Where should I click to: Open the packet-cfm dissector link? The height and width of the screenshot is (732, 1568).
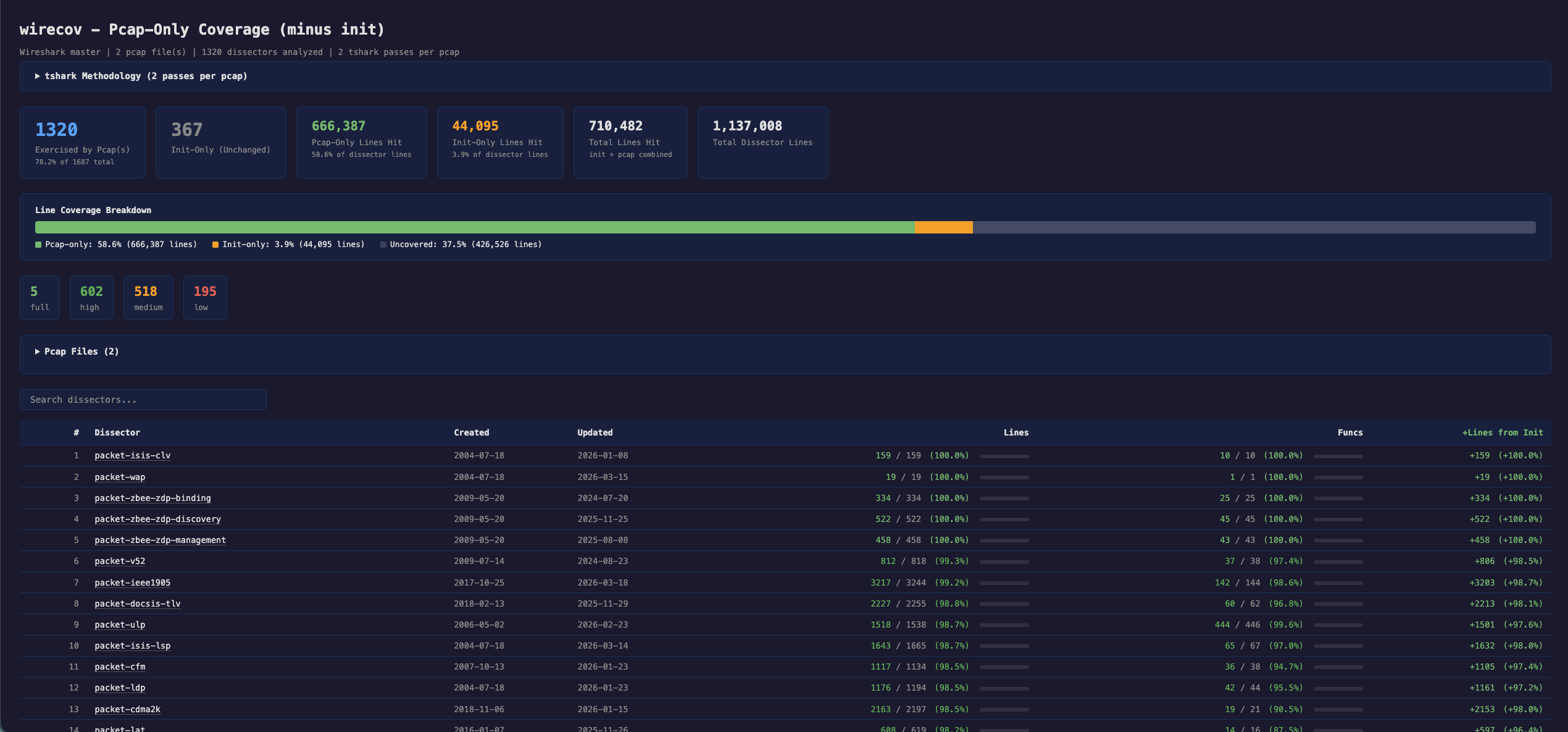pyautogui.click(x=120, y=667)
